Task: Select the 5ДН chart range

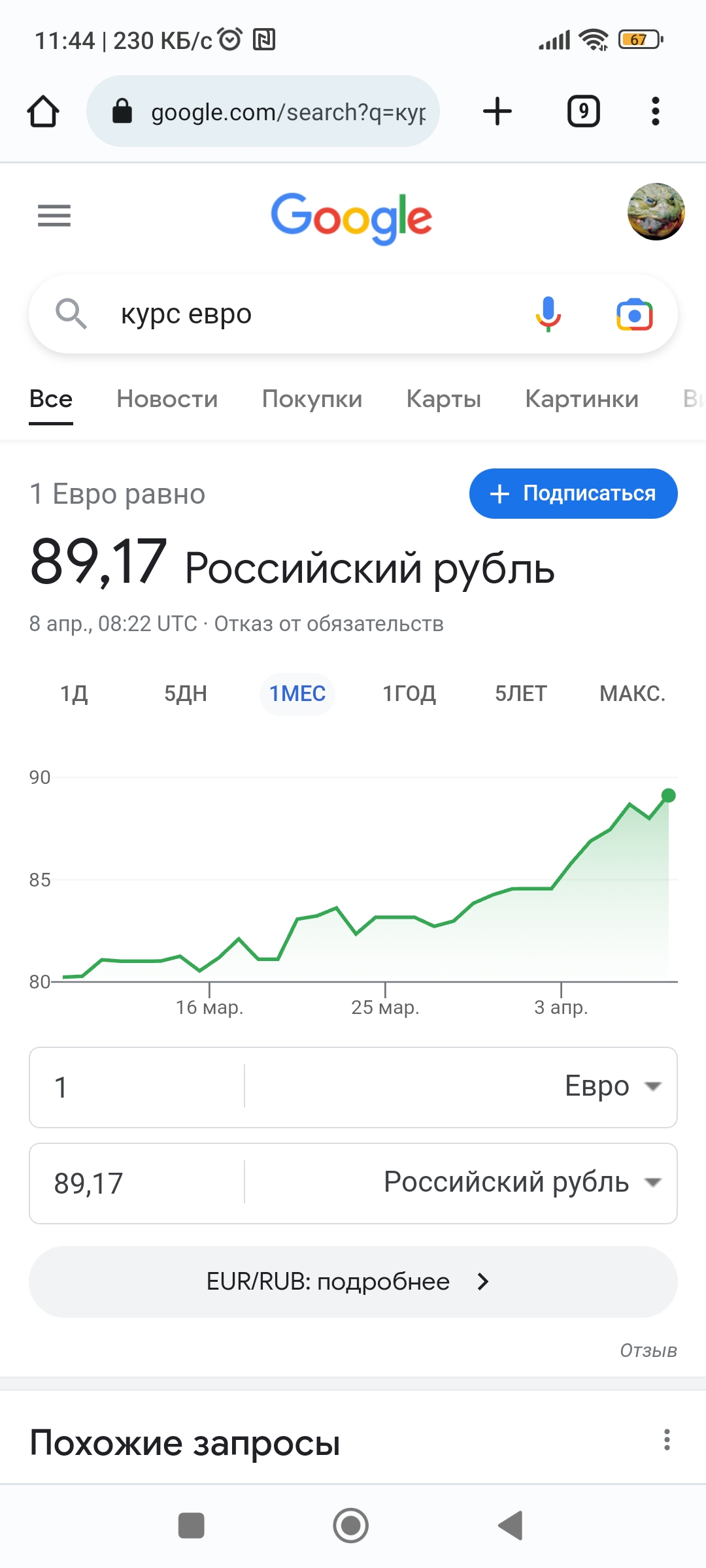Action: (x=186, y=694)
